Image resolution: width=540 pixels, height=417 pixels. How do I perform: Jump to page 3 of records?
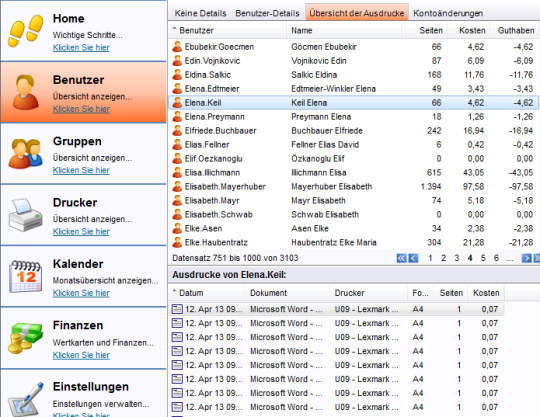click(x=457, y=258)
